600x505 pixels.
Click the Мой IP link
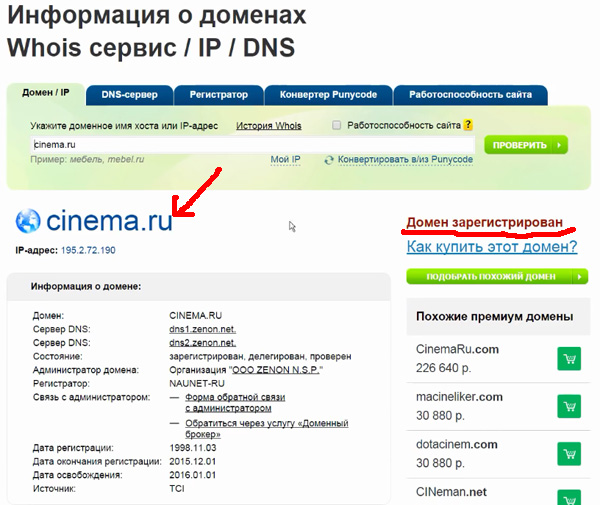tap(285, 160)
